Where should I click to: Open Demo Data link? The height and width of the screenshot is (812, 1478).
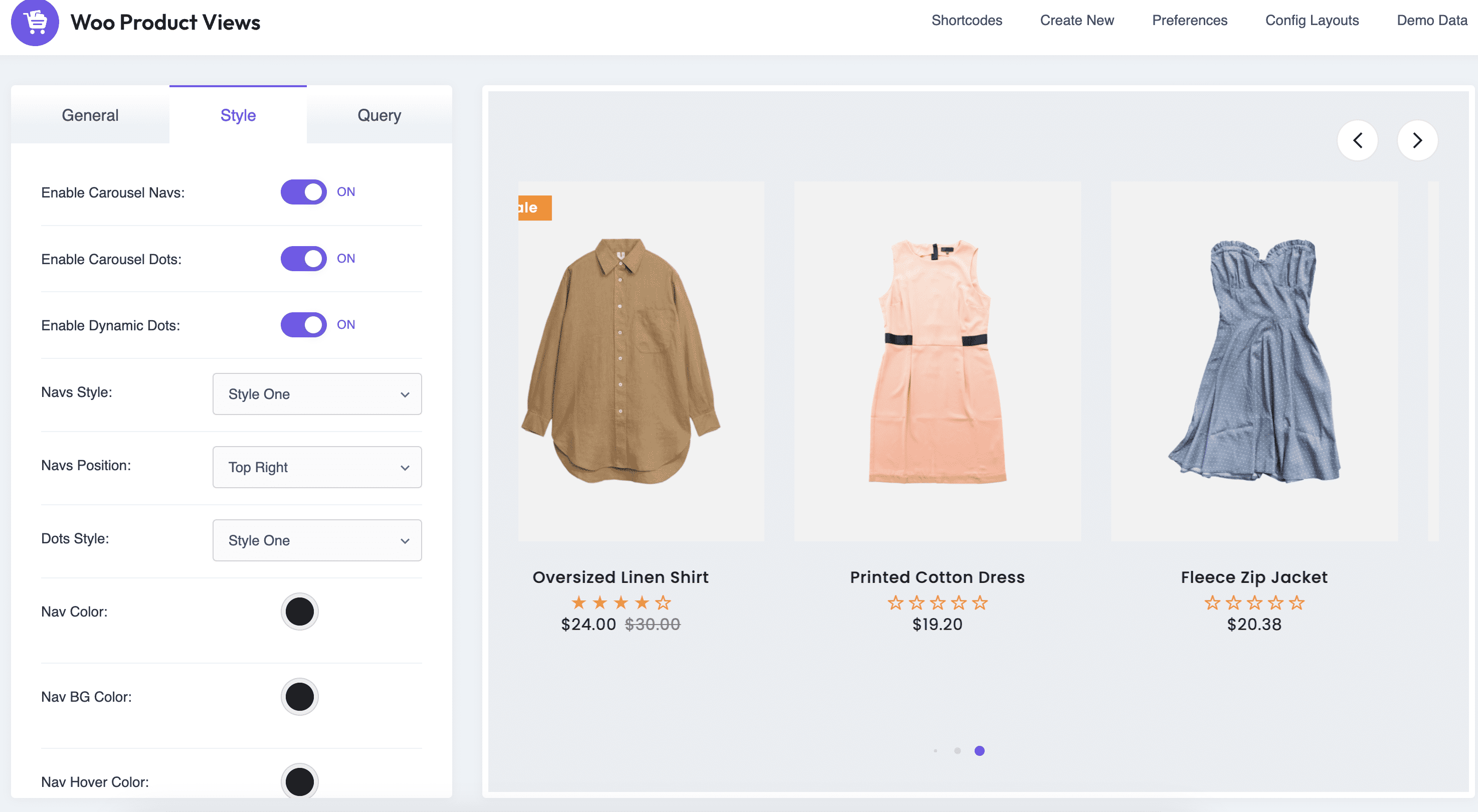click(1432, 20)
